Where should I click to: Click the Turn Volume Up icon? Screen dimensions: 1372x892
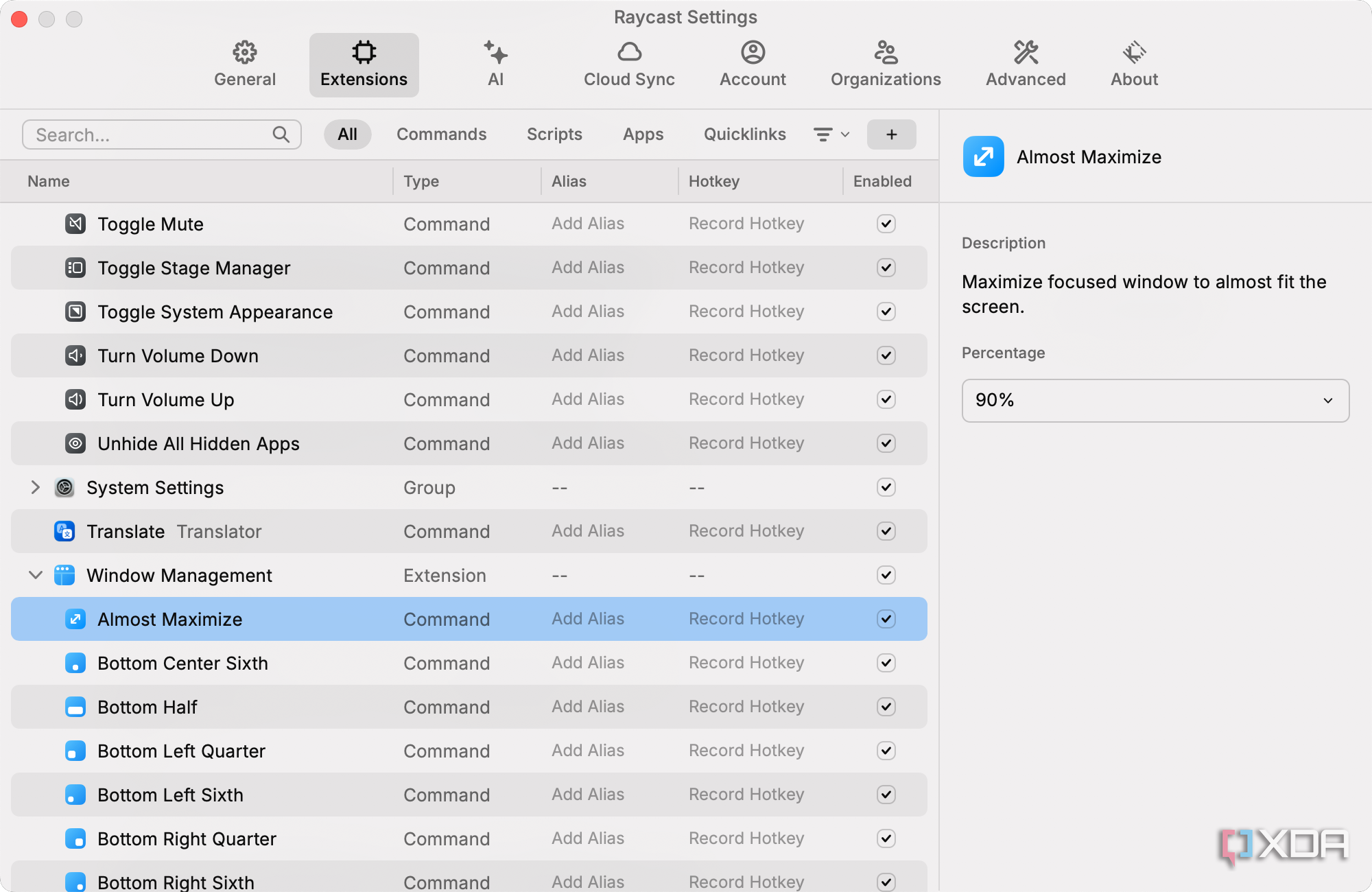(75, 399)
